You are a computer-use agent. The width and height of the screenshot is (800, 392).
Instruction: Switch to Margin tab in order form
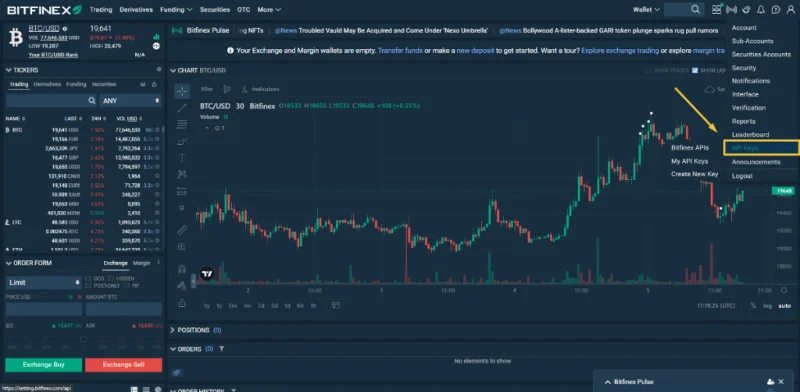[x=142, y=263]
